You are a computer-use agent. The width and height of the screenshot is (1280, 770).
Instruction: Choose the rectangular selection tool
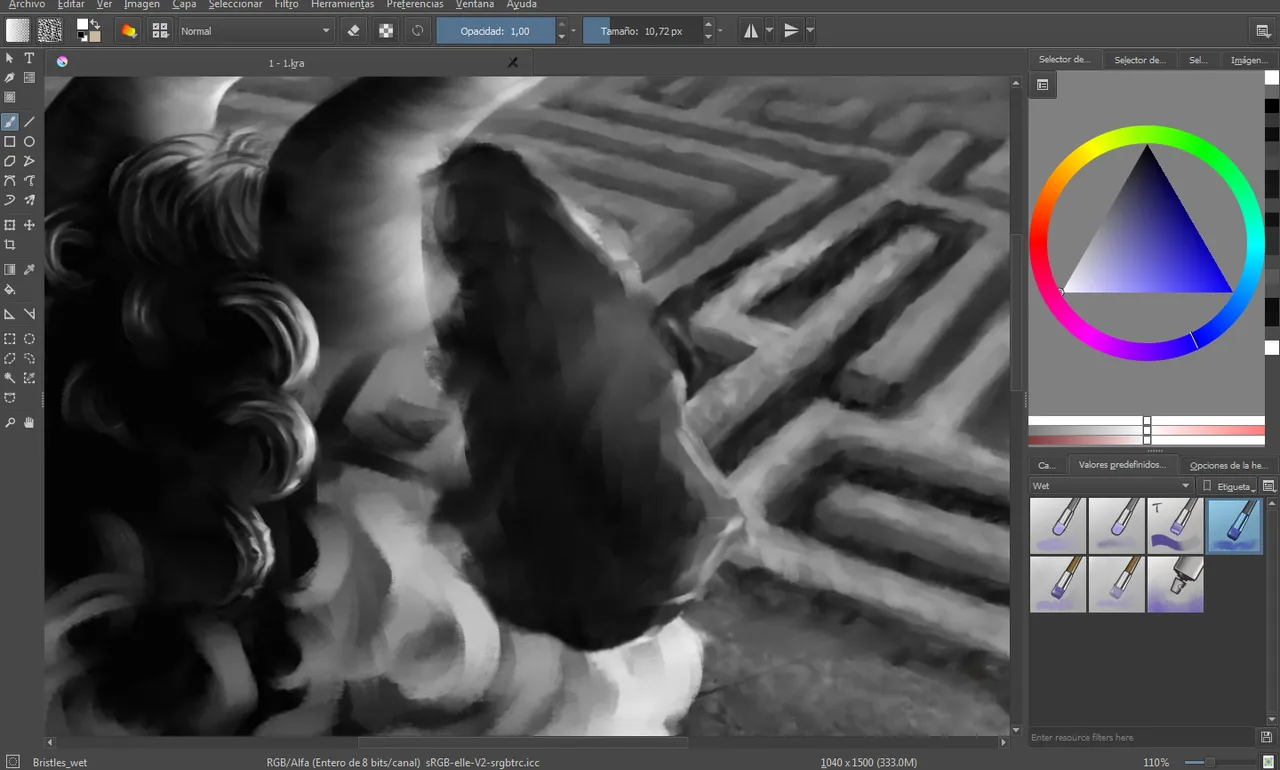tap(10, 339)
